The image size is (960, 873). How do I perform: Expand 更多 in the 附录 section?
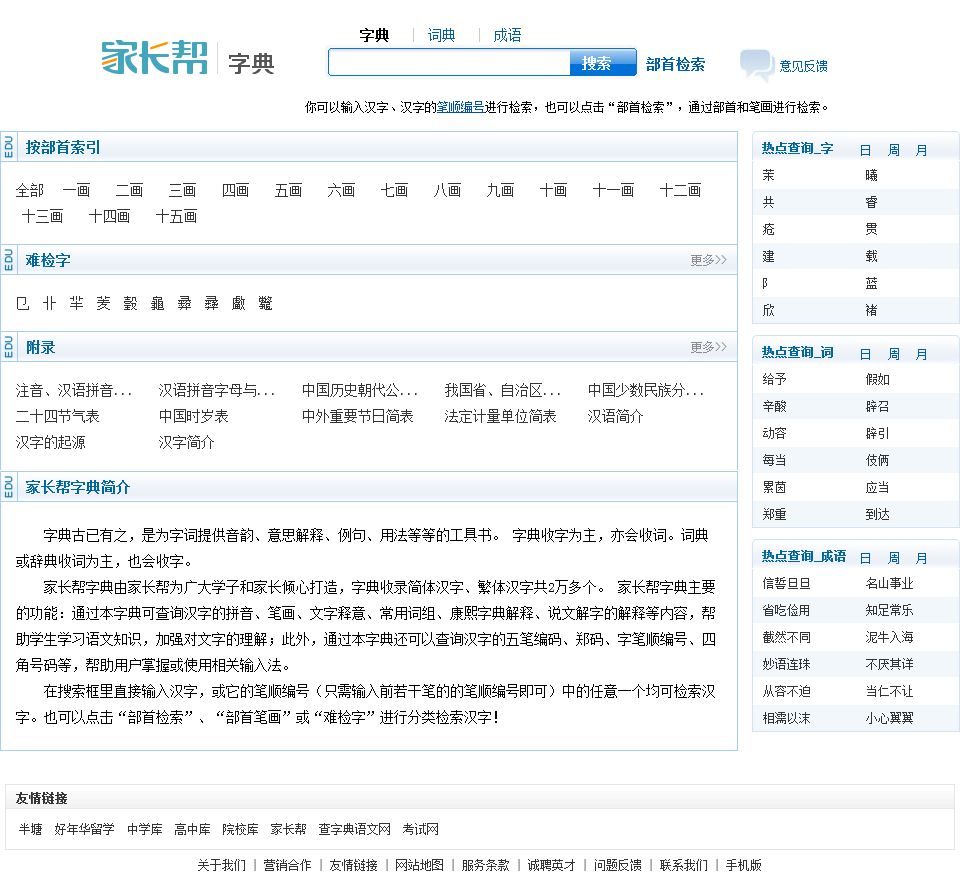tap(708, 347)
